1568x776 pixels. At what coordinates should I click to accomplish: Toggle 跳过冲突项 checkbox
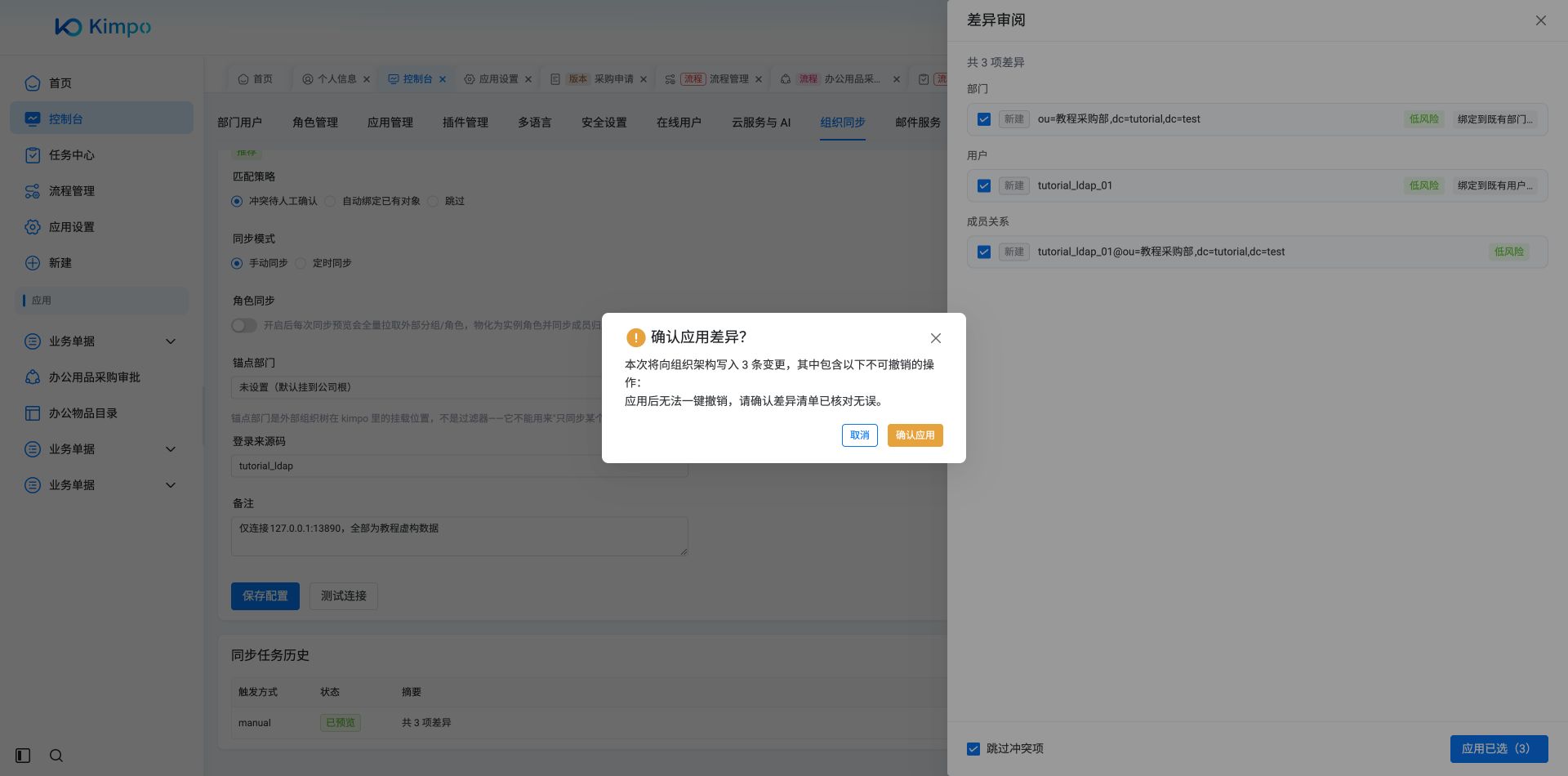point(973,749)
